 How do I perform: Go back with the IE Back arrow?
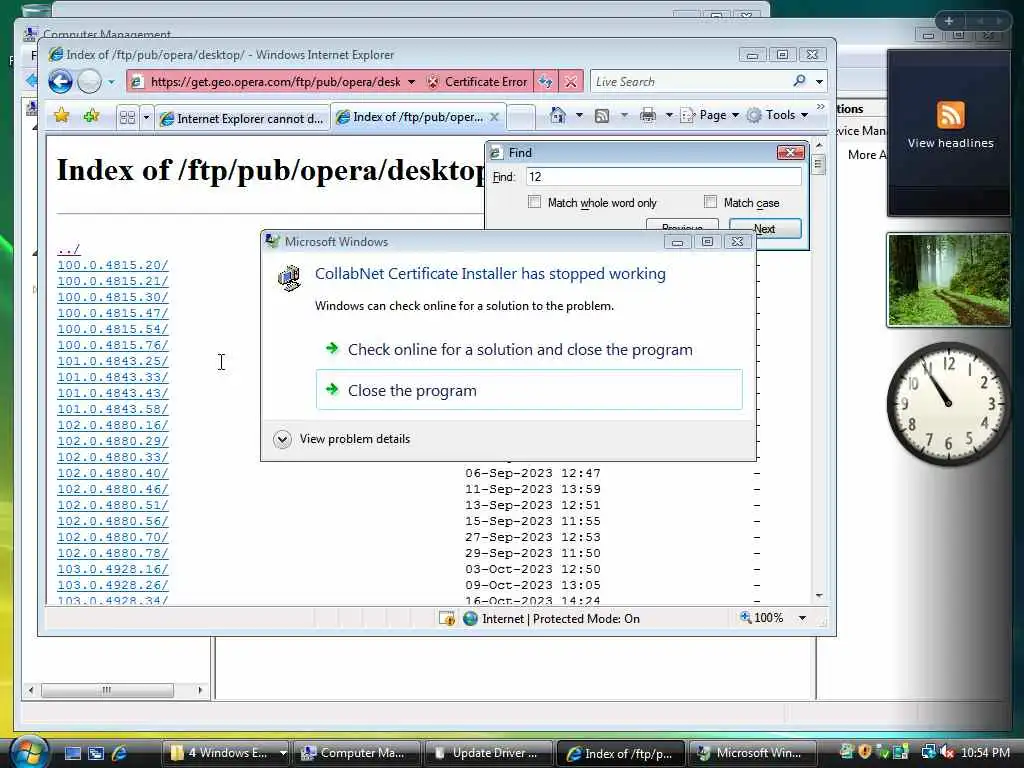point(61,82)
